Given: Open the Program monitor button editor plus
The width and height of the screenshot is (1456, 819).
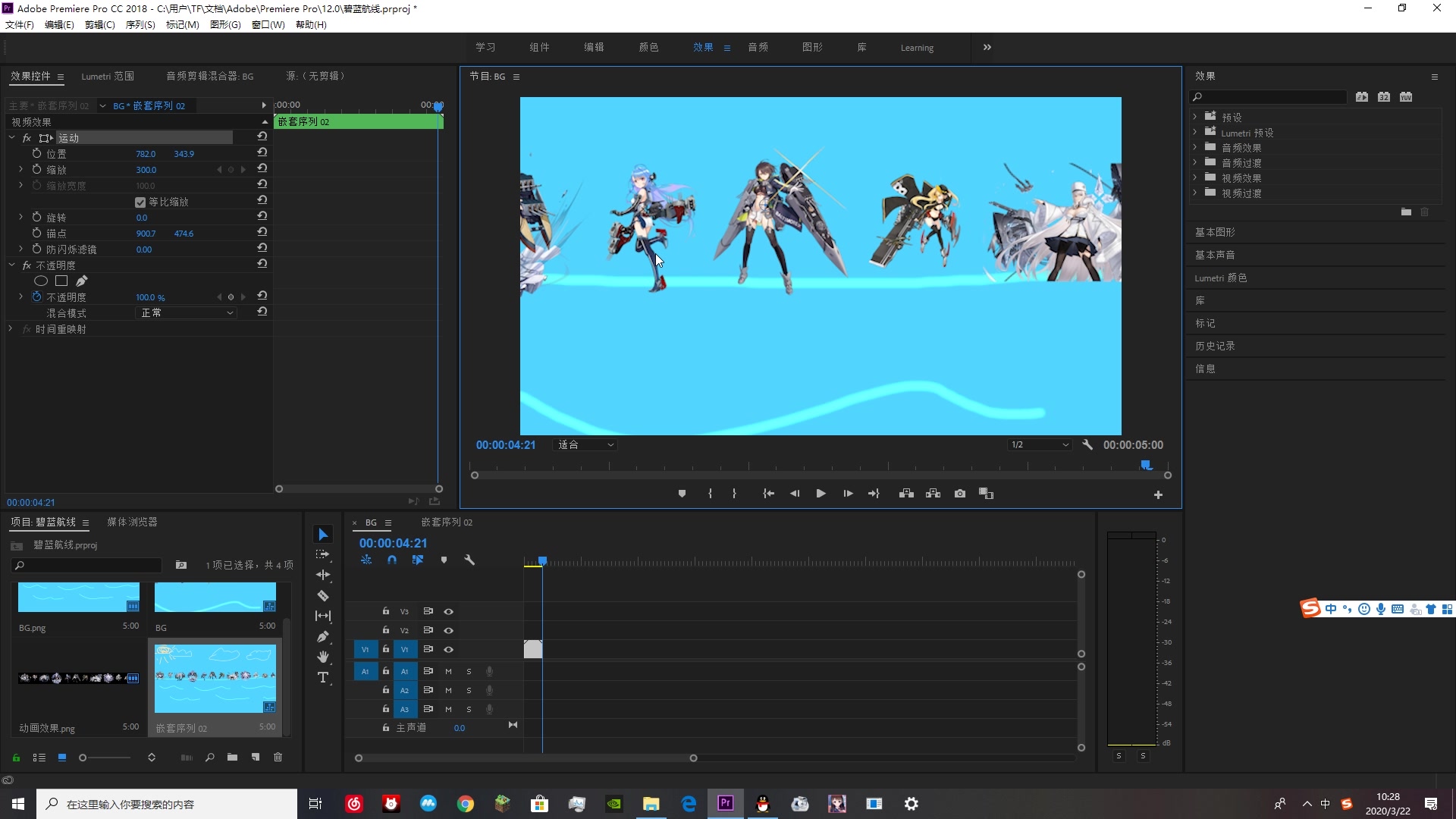Looking at the screenshot, I should coord(1158,495).
